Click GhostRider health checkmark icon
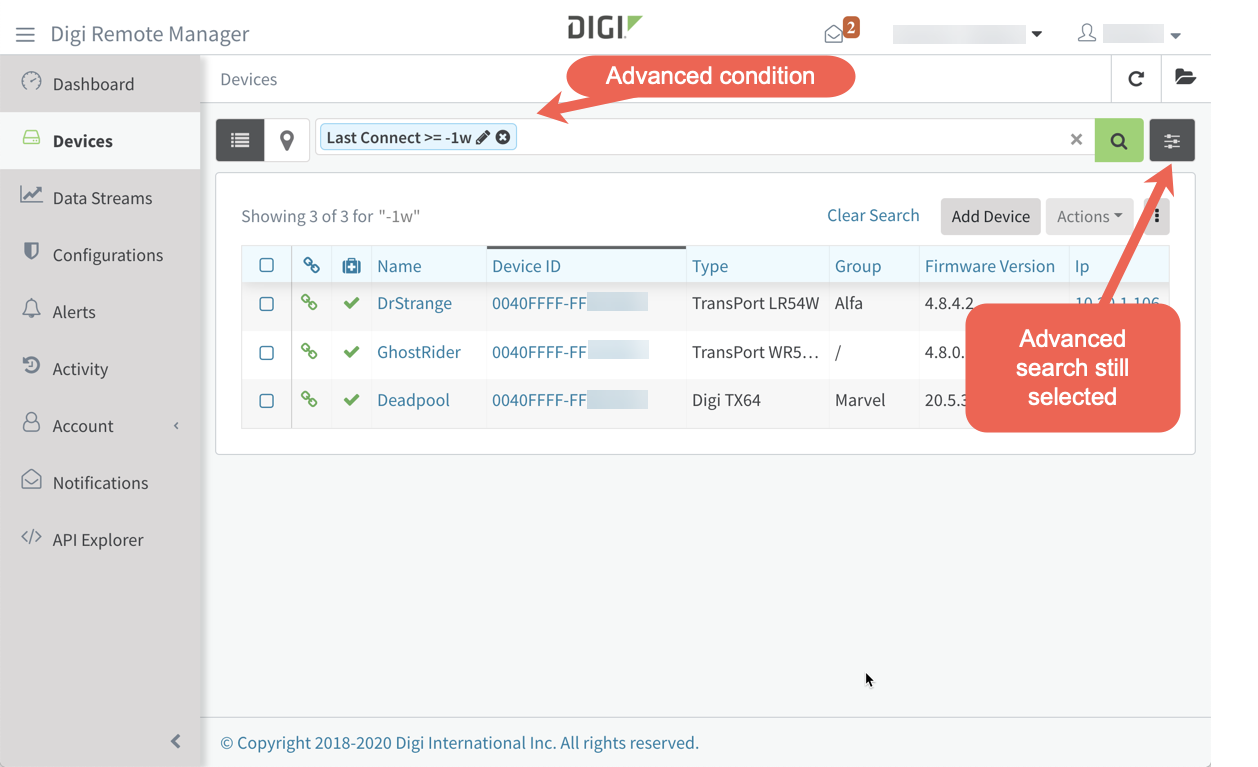The width and height of the screenshot is (1258, 767). [x=351, y=351]
